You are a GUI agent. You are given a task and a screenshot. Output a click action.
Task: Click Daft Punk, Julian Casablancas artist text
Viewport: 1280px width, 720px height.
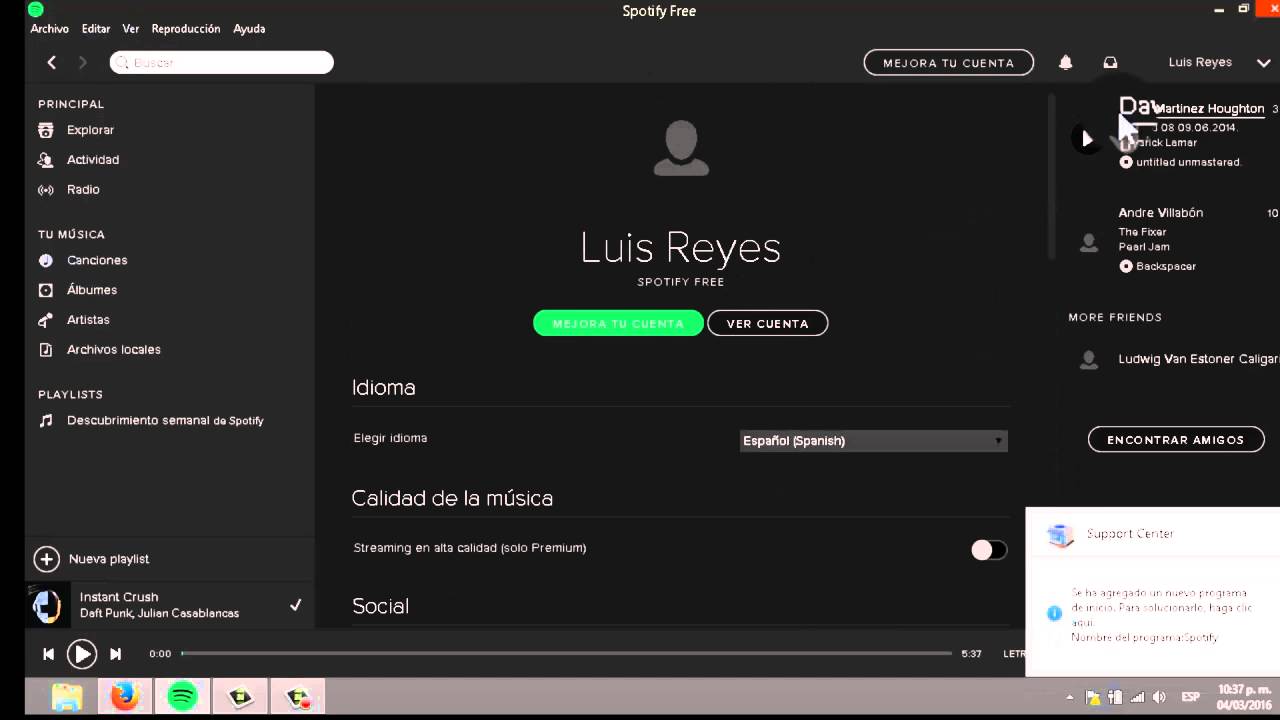pos(160,613)
